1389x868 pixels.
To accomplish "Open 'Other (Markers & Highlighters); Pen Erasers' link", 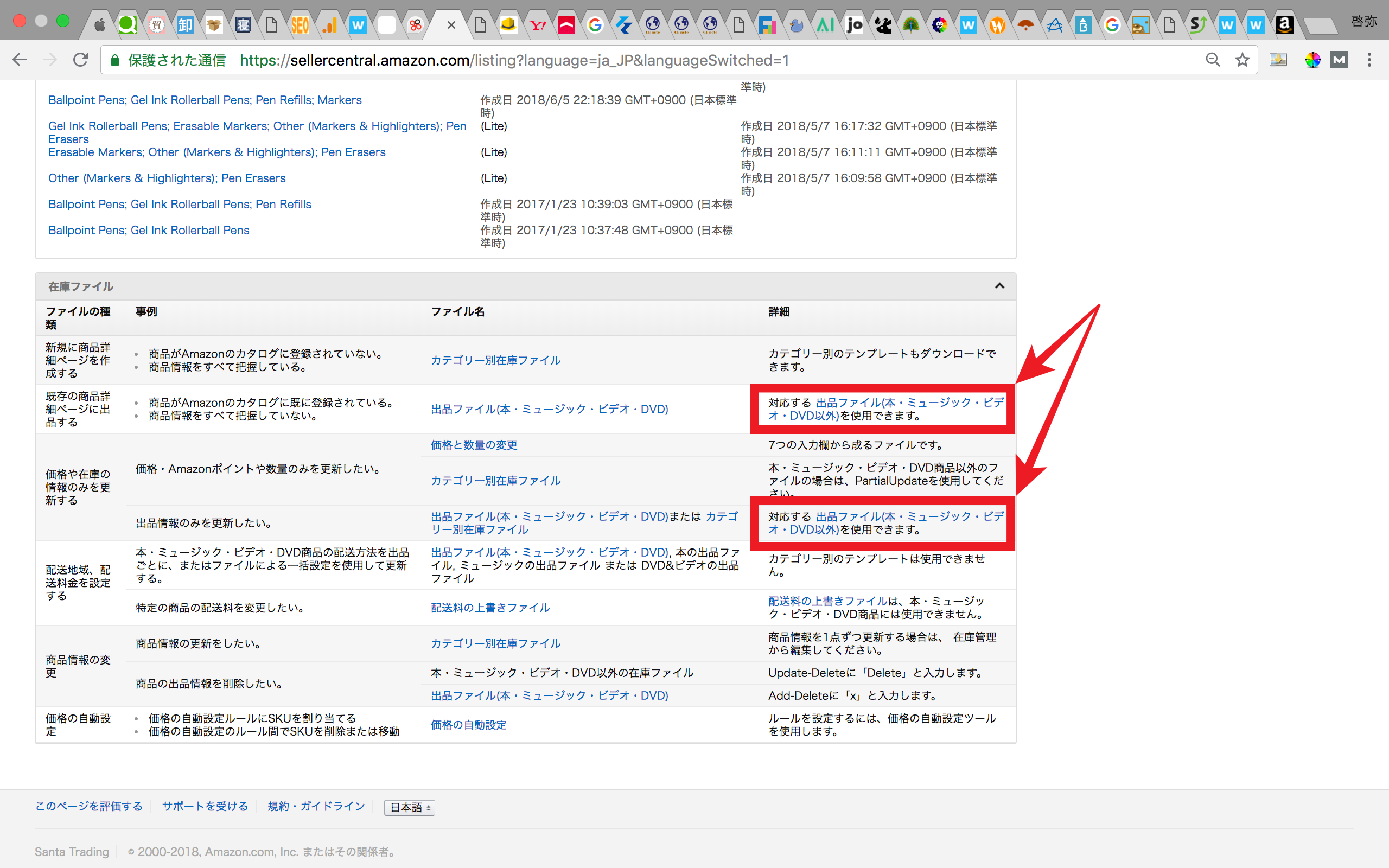I will point(167,178).
